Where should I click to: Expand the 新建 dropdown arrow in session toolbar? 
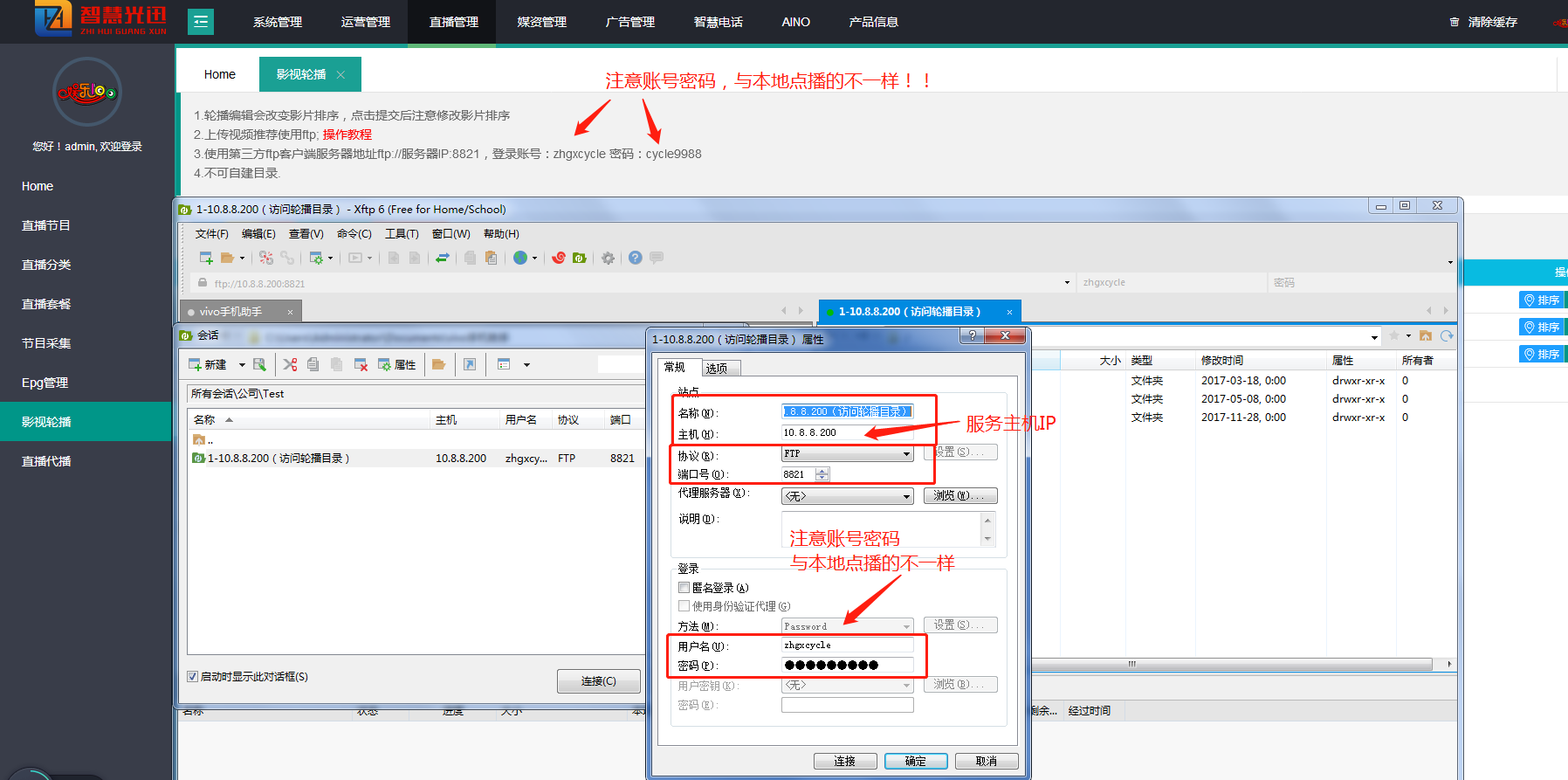[242, 365]
